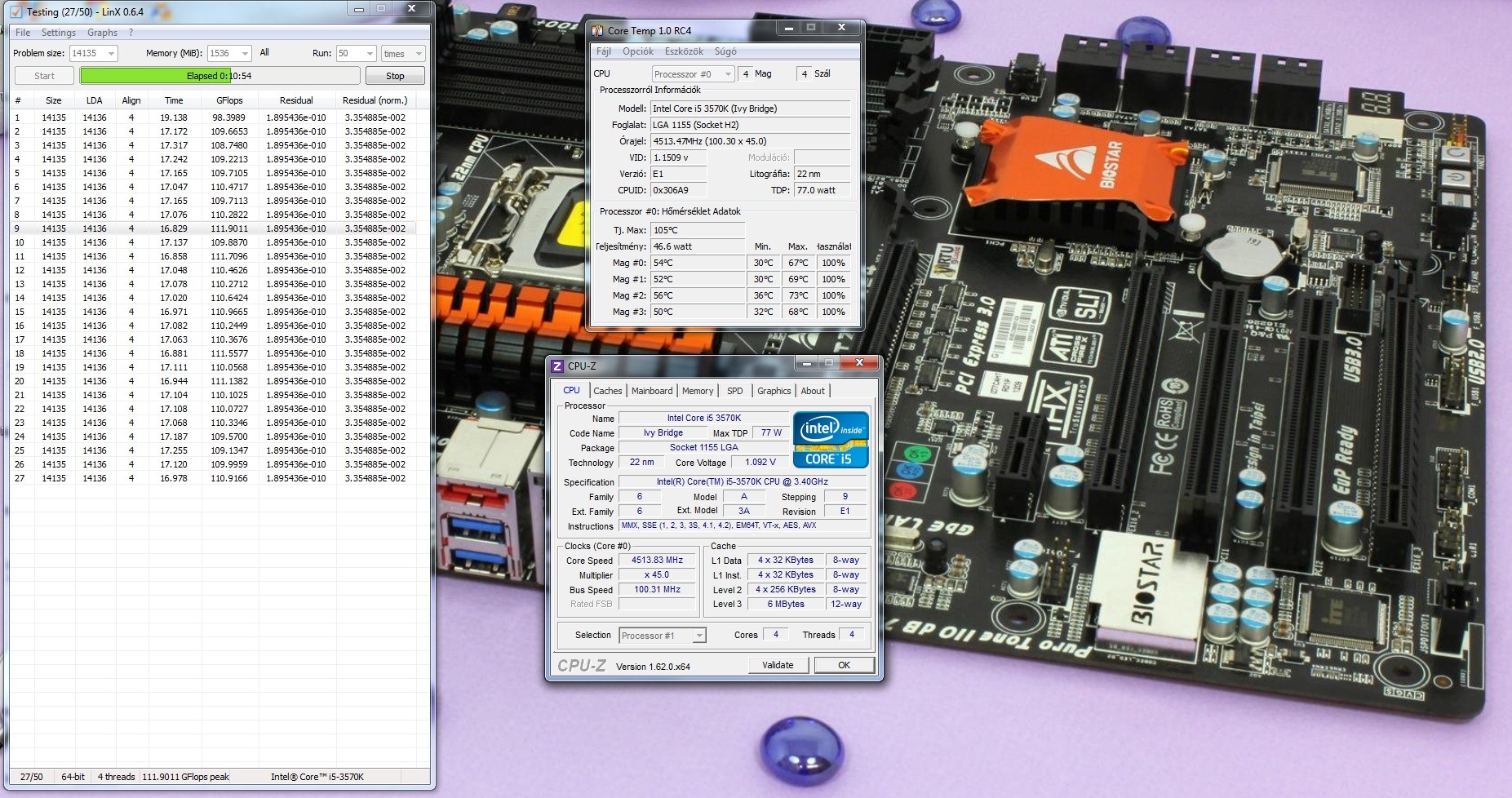Open the ? help menu in LinX
This screenshot has height=798, width=1512.
131,33
